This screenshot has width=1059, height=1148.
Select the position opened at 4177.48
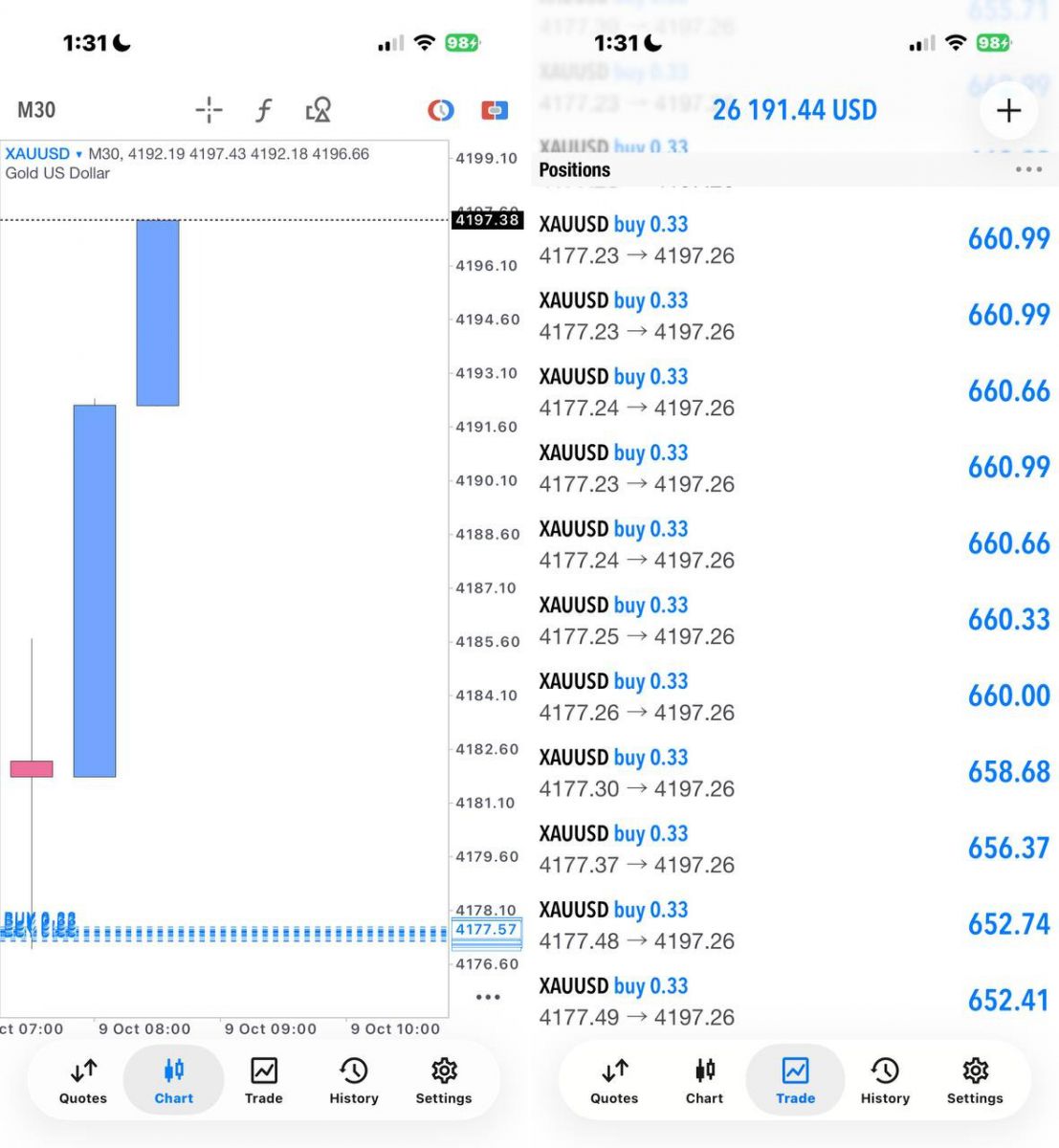tap(794, 925)
